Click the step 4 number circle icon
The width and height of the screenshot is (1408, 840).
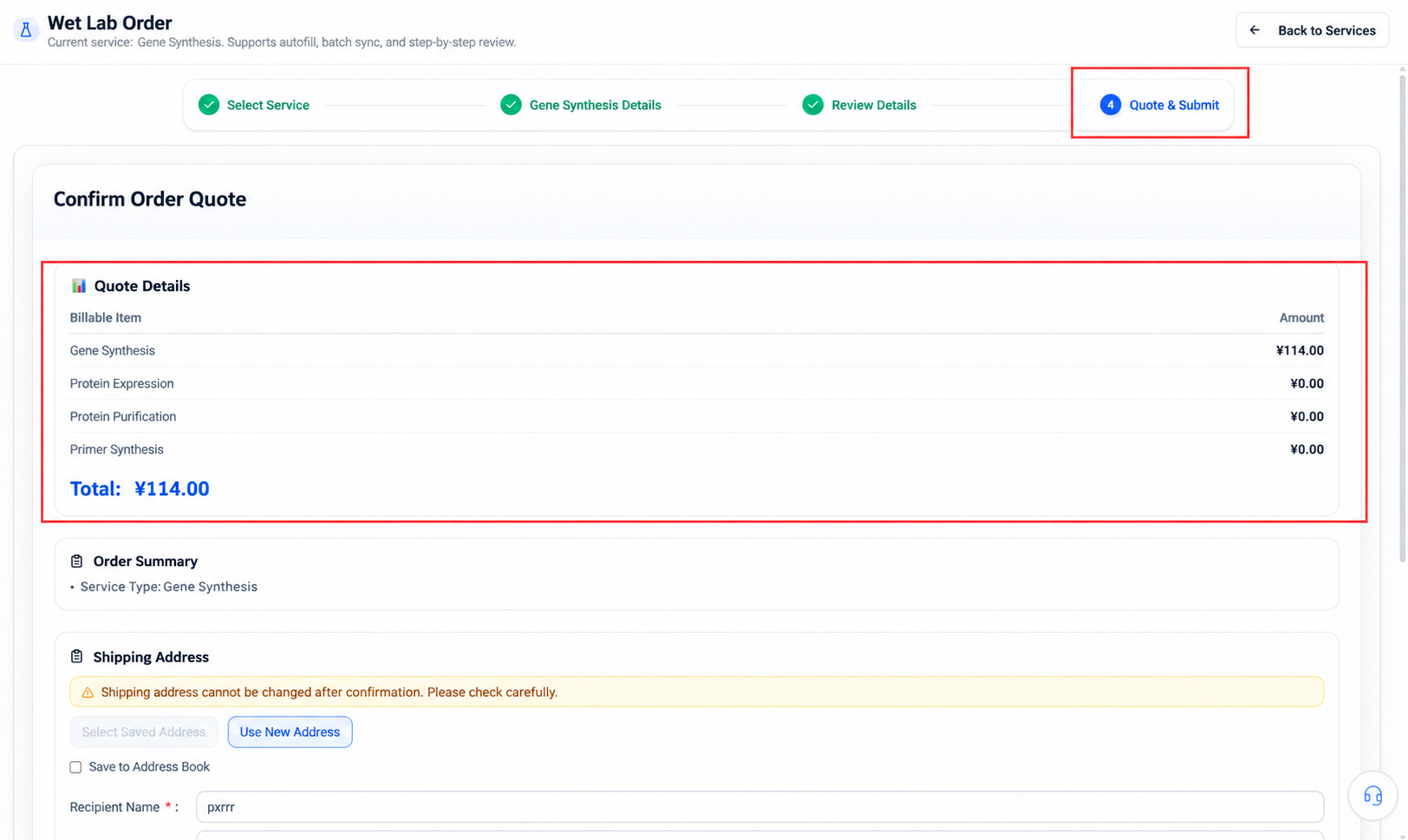click(x=1111, y=105)
